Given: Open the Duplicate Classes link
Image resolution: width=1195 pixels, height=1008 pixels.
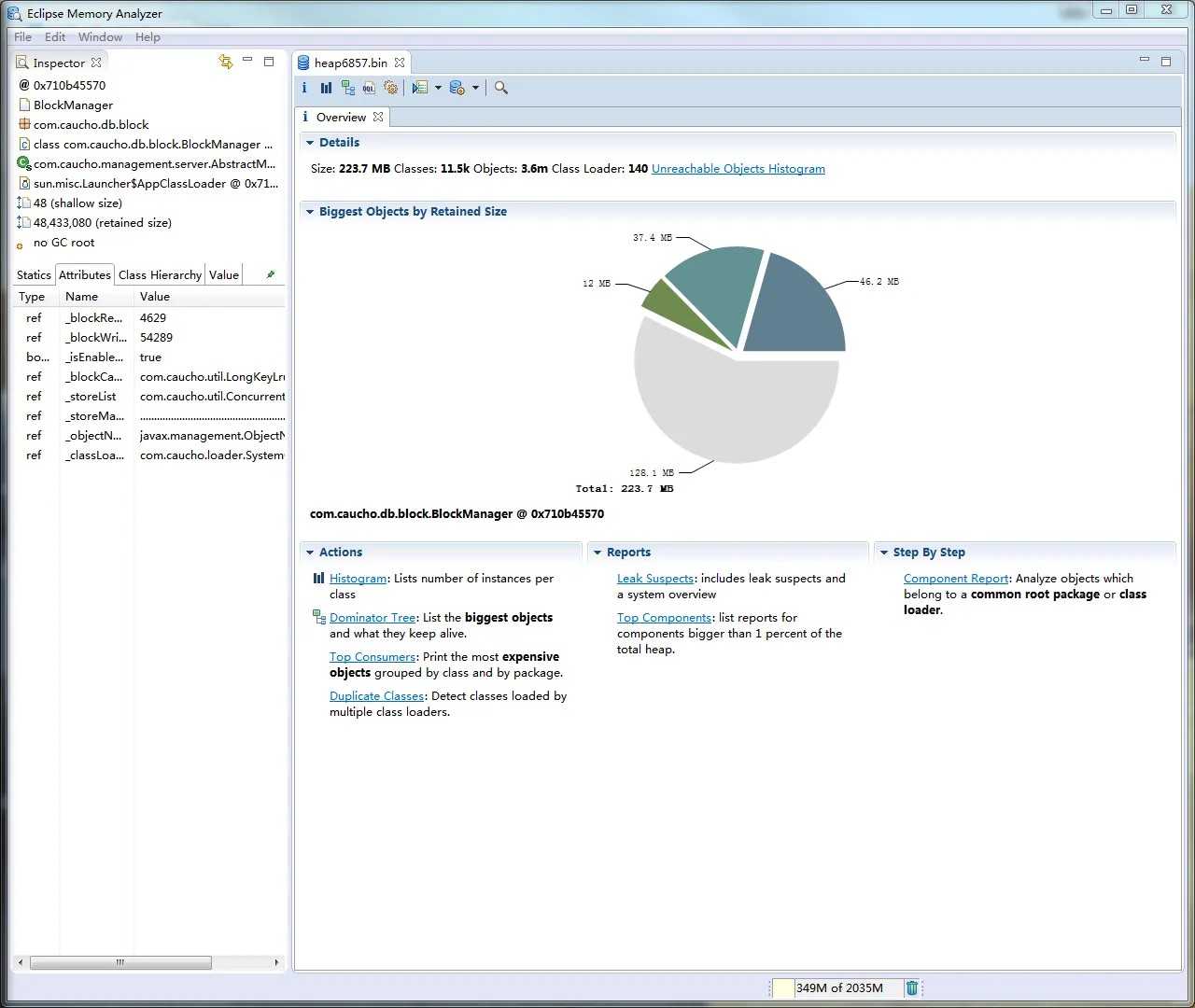Looking at the screenshot, I should pyautogui.click(x=376, y=696).
